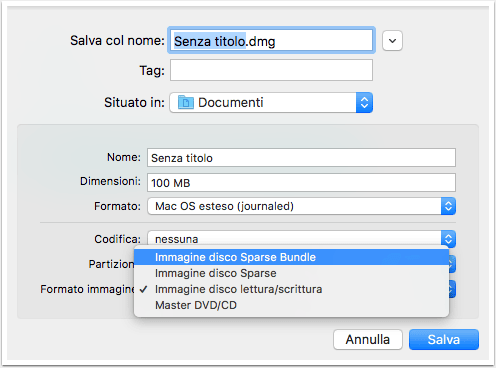Image resolution: width=496 pixels, height=368 pixels.
Task: Expand the save dialog with chevron button
Action: tap(392, 41)
